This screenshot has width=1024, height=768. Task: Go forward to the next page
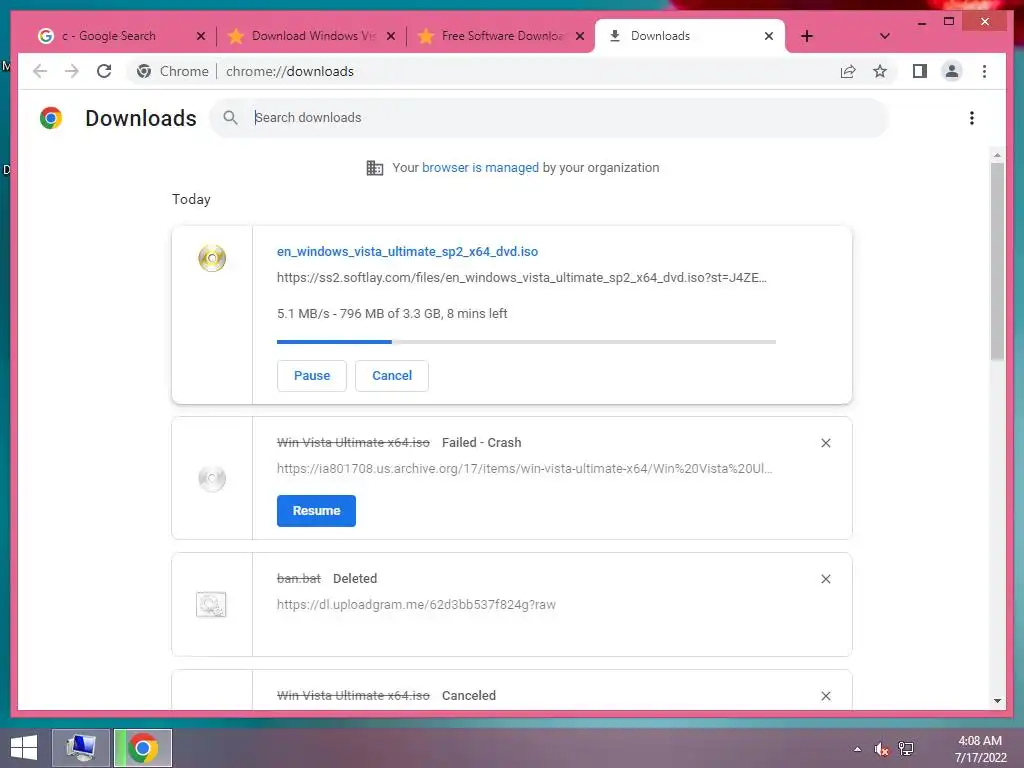[x=72, y=71]
